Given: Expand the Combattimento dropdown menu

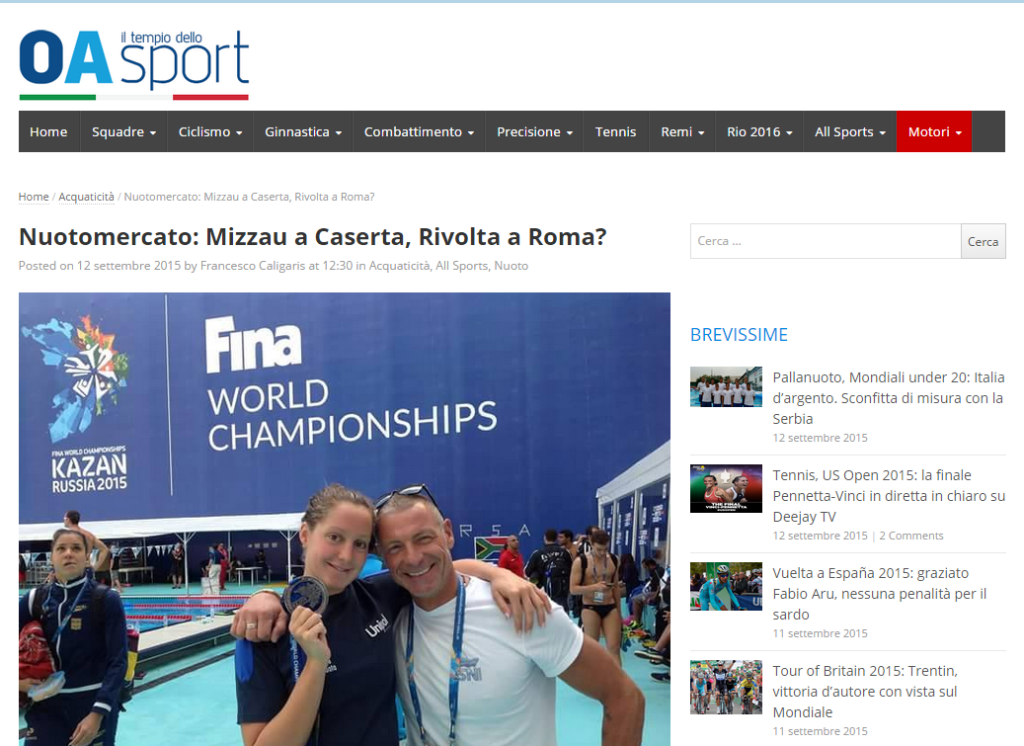Looking at the screenshot, I should (x=419, y=132).
